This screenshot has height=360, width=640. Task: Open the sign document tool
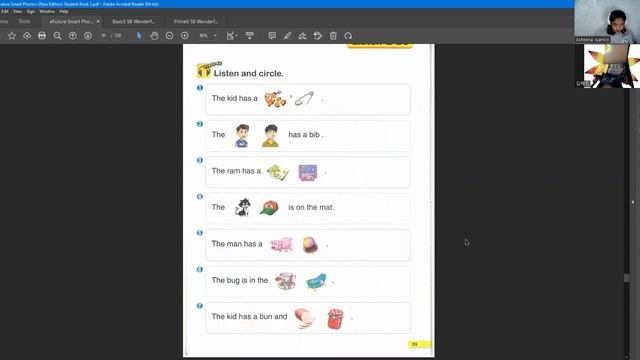tap(302, 36)
